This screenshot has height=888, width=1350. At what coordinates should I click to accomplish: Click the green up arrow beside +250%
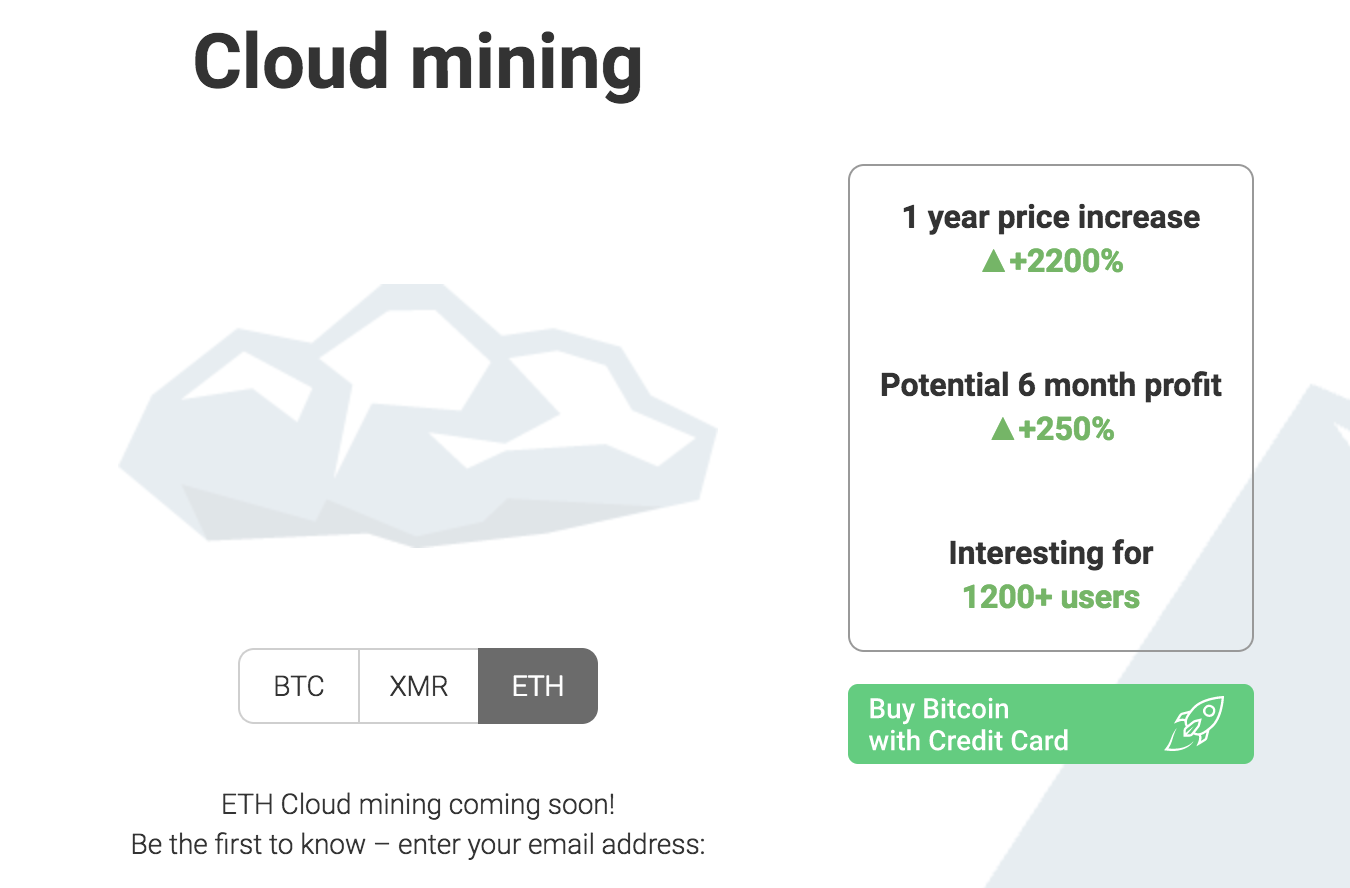(x=1002, y=430)
